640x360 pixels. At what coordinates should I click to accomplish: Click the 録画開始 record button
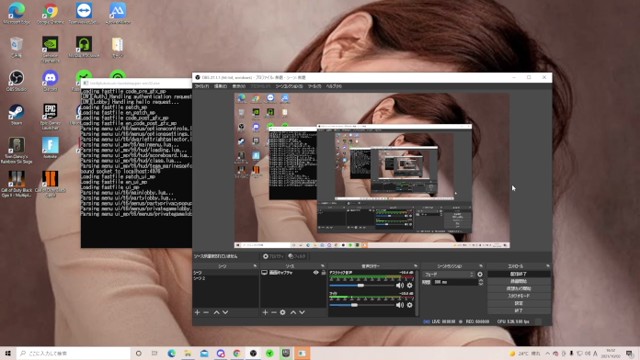tap(519, 282)
